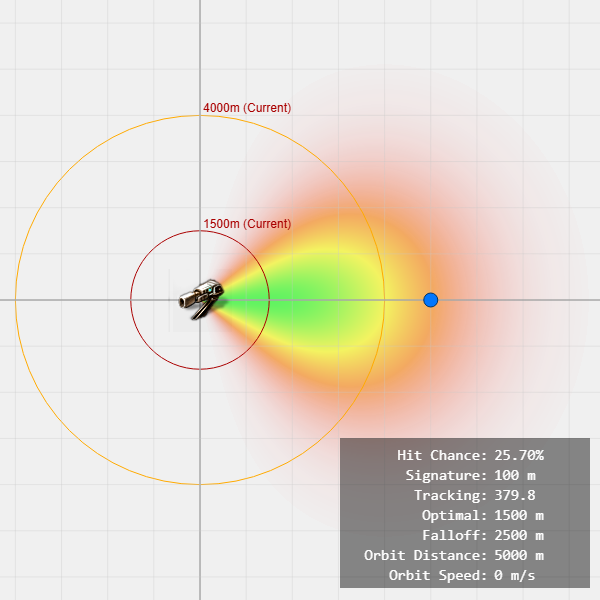Select the blue target dot
Screen dimensions: 600x600
(x=431, y=300)
